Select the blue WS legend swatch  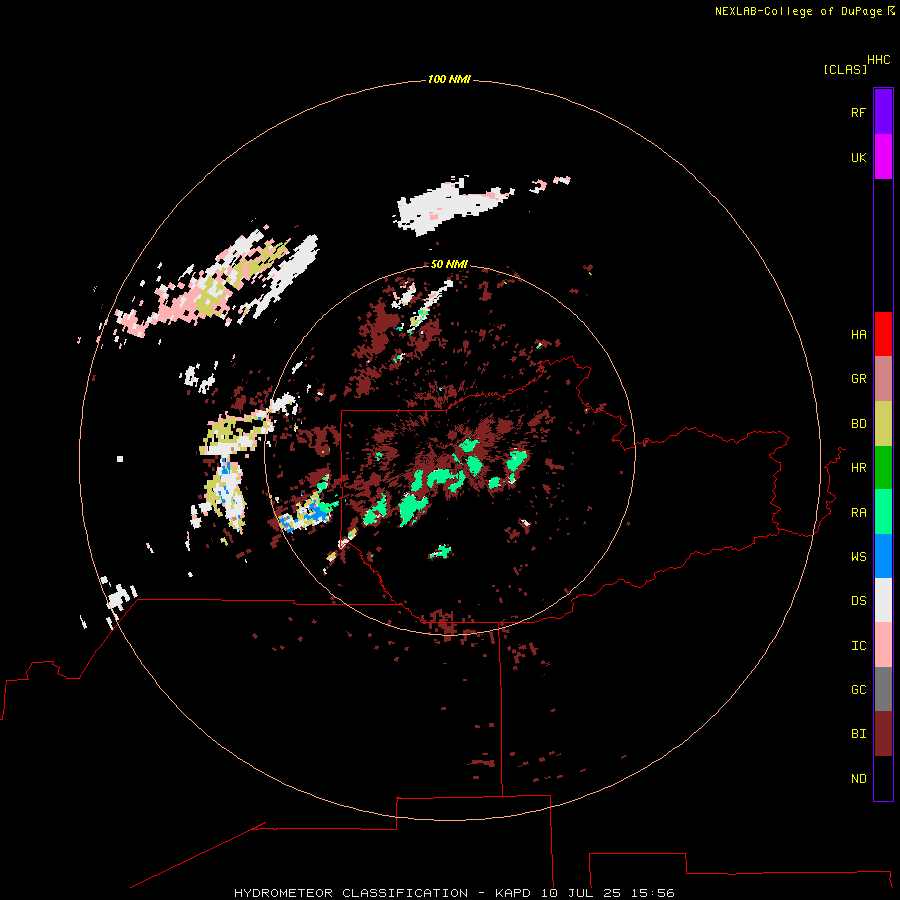[x=883, y=556]
